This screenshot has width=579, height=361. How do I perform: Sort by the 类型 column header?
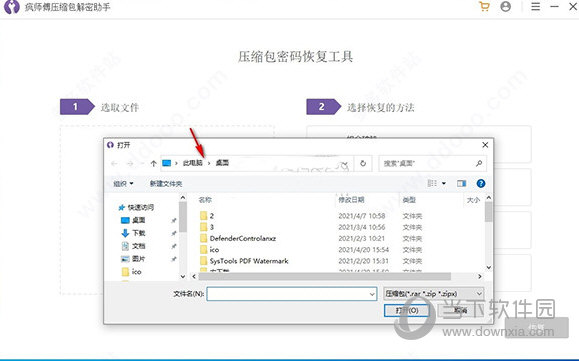pyautogui.click(x=409, y=200)
